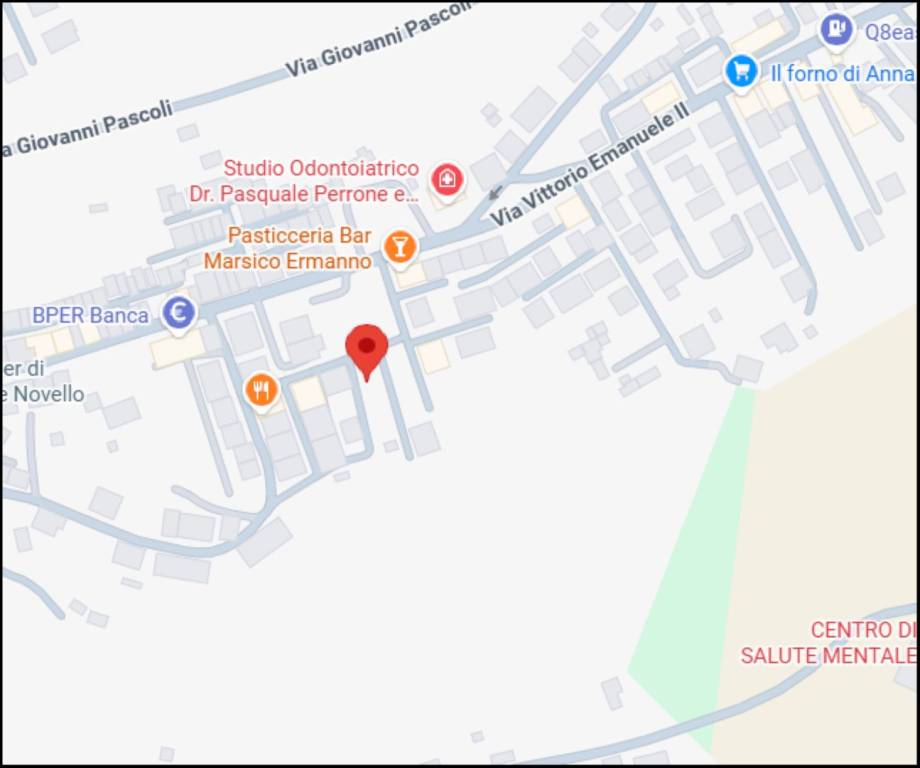The image size is (920, 768).
Task: Open Il forno di Anna shopping cart icon
Action: point(742,72)
